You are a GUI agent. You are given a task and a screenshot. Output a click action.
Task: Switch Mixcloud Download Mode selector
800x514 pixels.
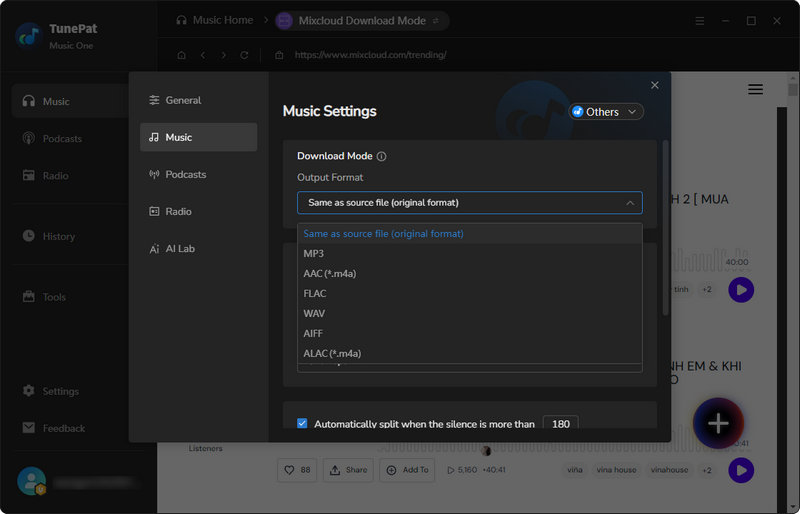tap(362, 21)
